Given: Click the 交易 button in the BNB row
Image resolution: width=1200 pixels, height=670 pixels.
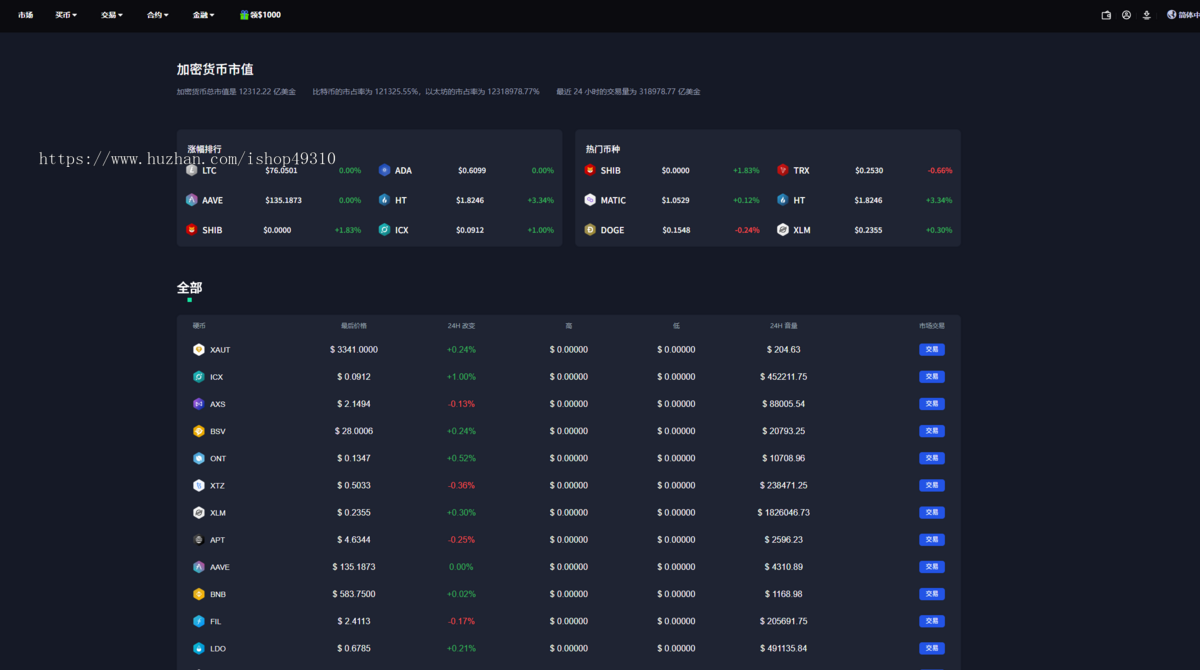Looking at the screenshot, I should pos(932,594).
